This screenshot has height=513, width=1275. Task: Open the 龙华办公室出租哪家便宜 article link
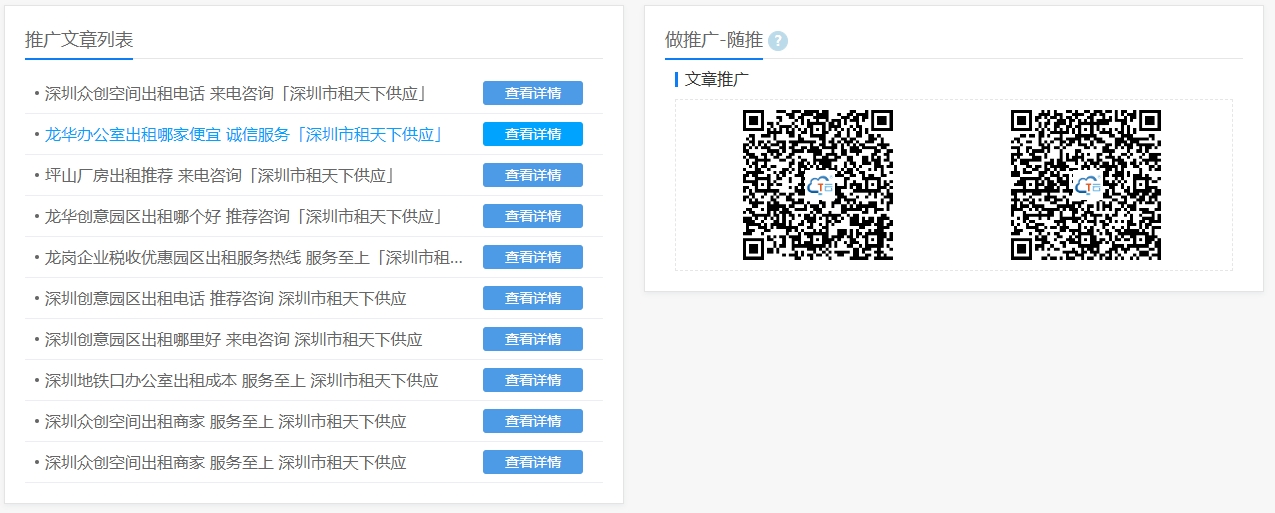[243, 134]
